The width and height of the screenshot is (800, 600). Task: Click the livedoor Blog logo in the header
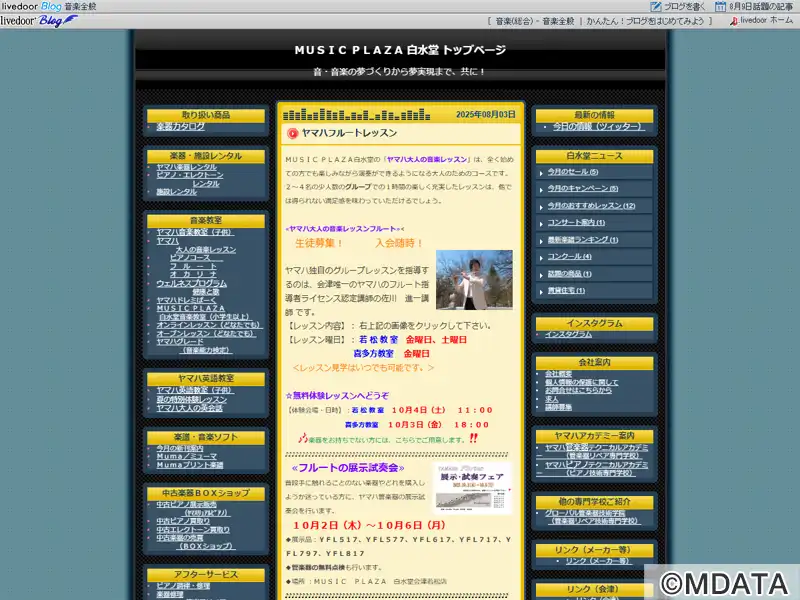coord(39,21)
